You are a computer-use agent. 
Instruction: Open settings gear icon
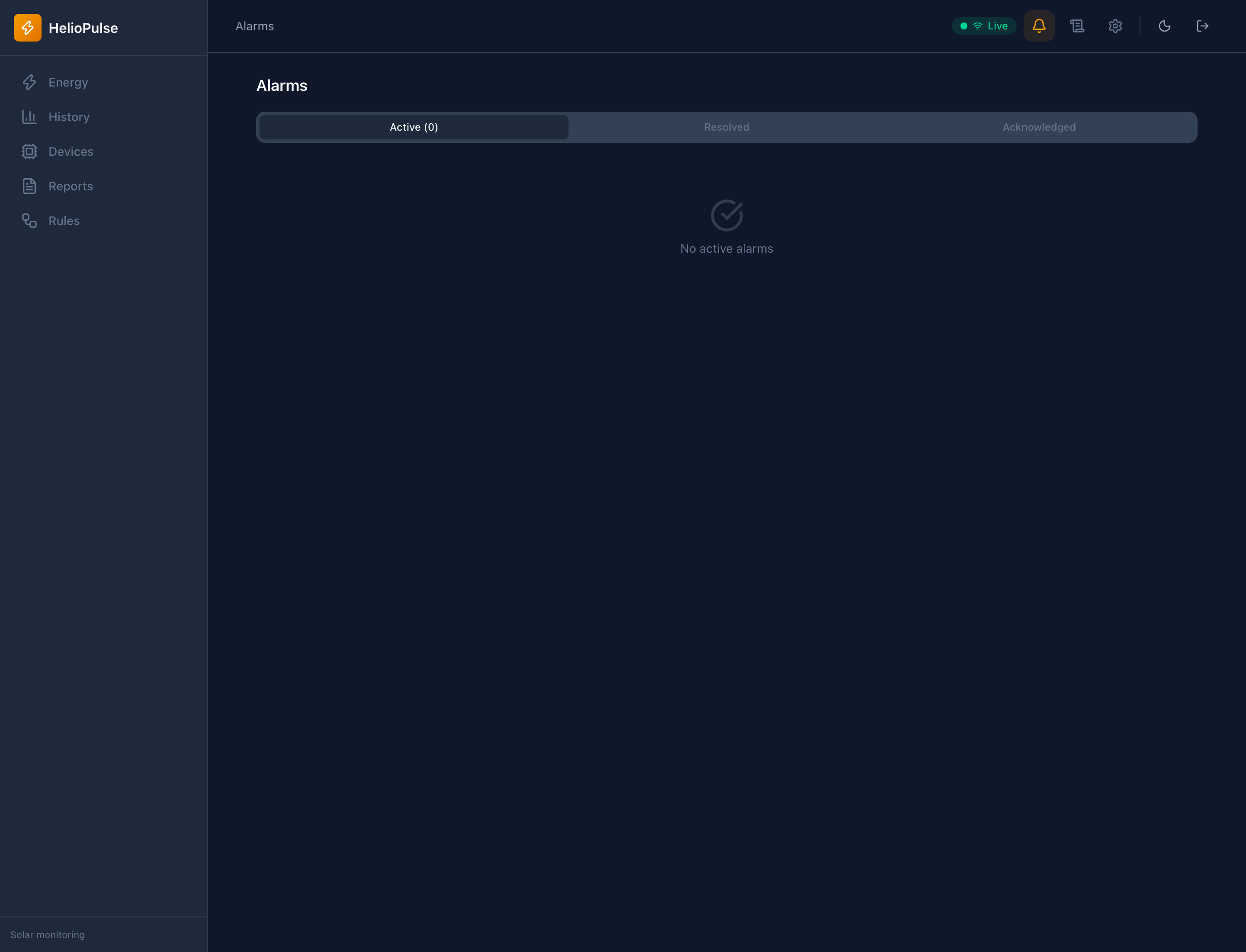[x=1114, y=26]
